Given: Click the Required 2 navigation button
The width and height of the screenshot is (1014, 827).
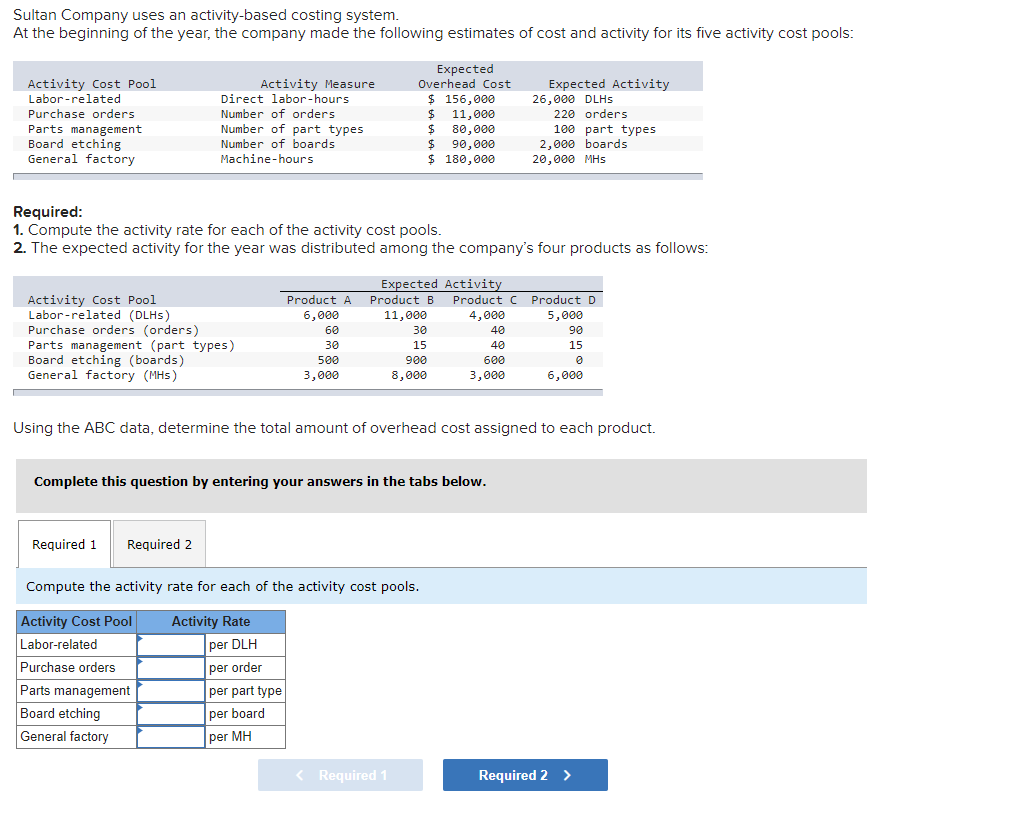Looking at the screenshot, I should [x=525, y=775].
